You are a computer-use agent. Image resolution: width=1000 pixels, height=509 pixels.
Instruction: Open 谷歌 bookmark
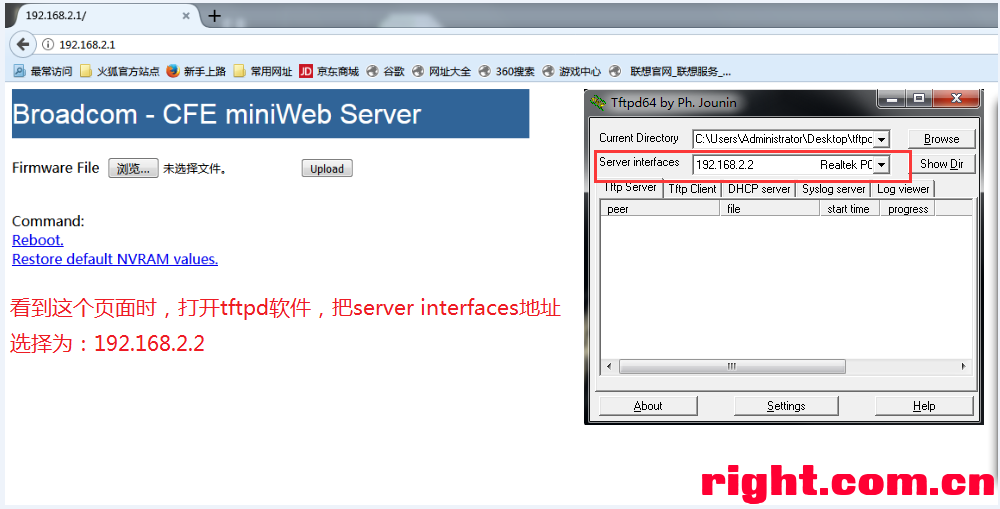(x=386, y=71)
